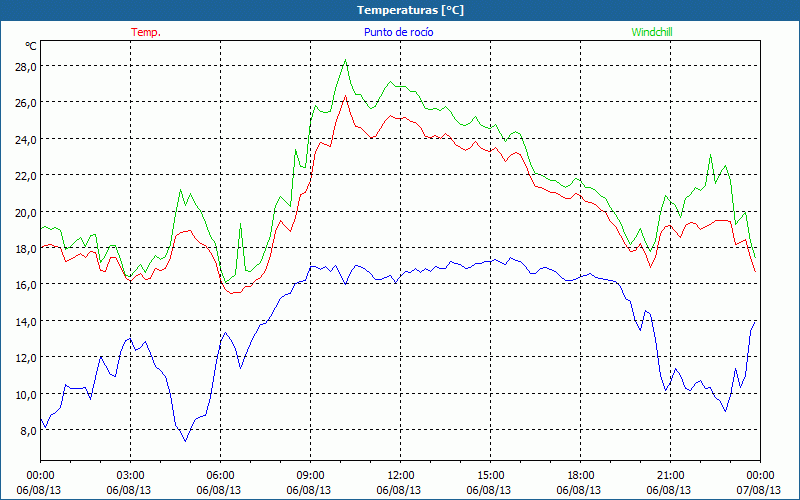Screen dimensions: 800x500
Task: Click the 20,0 y-axis value
Action: coord(24,212)
